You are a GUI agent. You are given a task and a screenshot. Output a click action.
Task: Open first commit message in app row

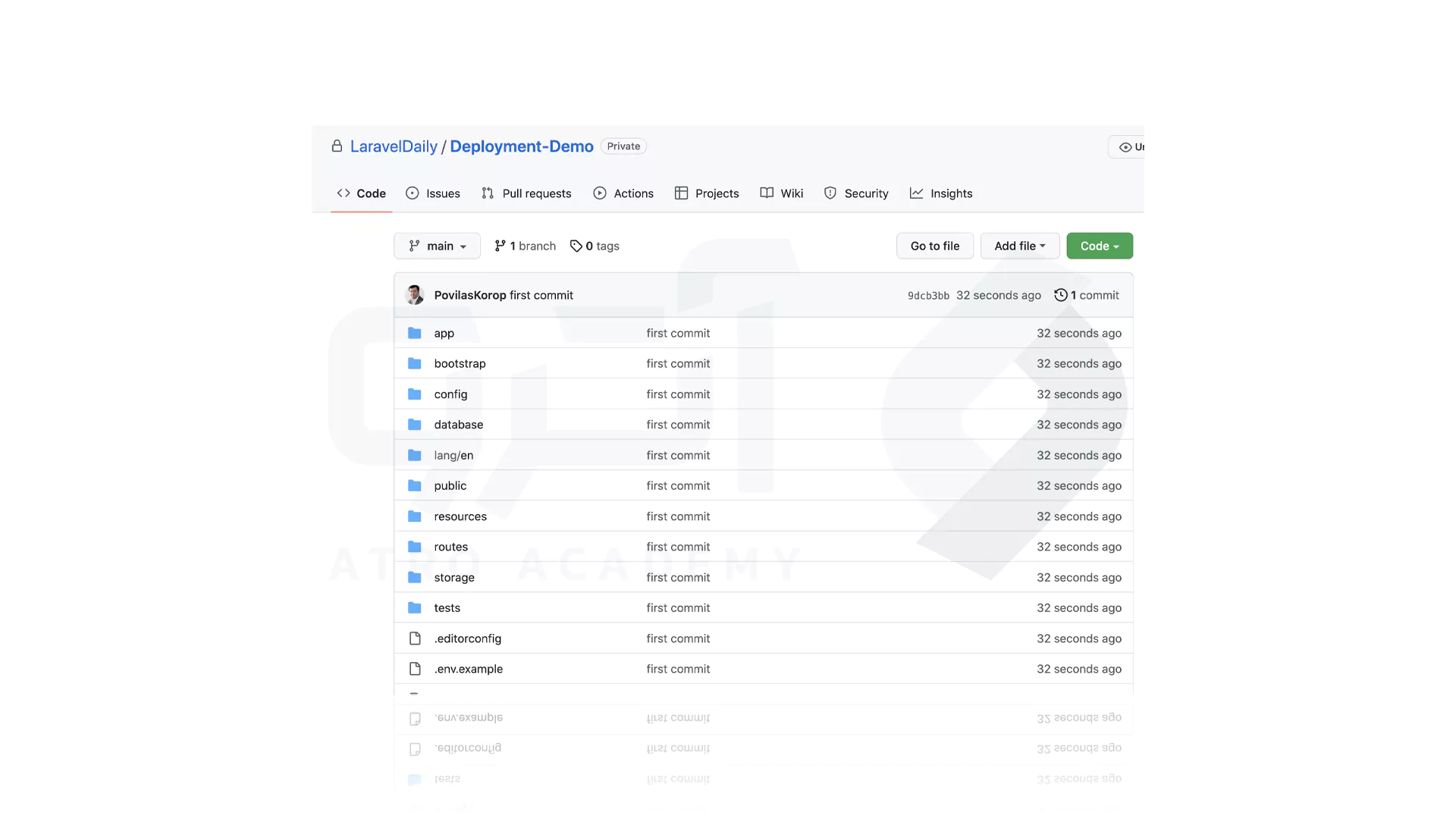(678, 333)
